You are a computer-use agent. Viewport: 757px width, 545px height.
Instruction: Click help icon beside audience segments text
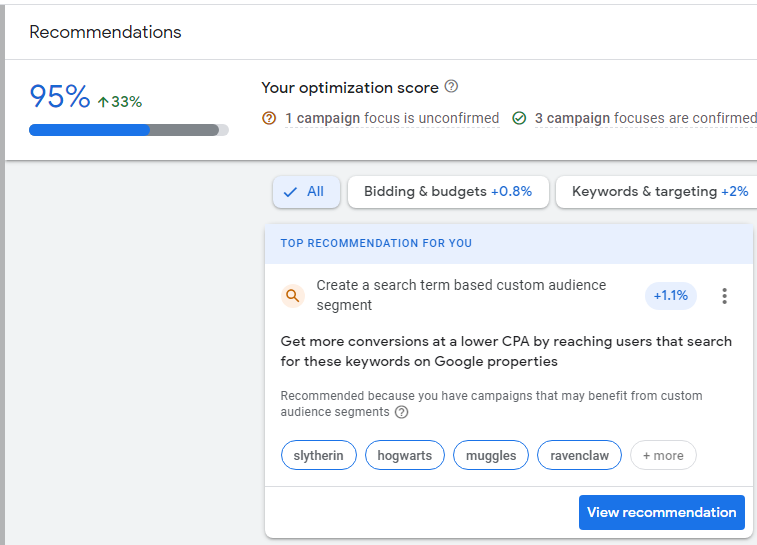(x=401, y=412)
